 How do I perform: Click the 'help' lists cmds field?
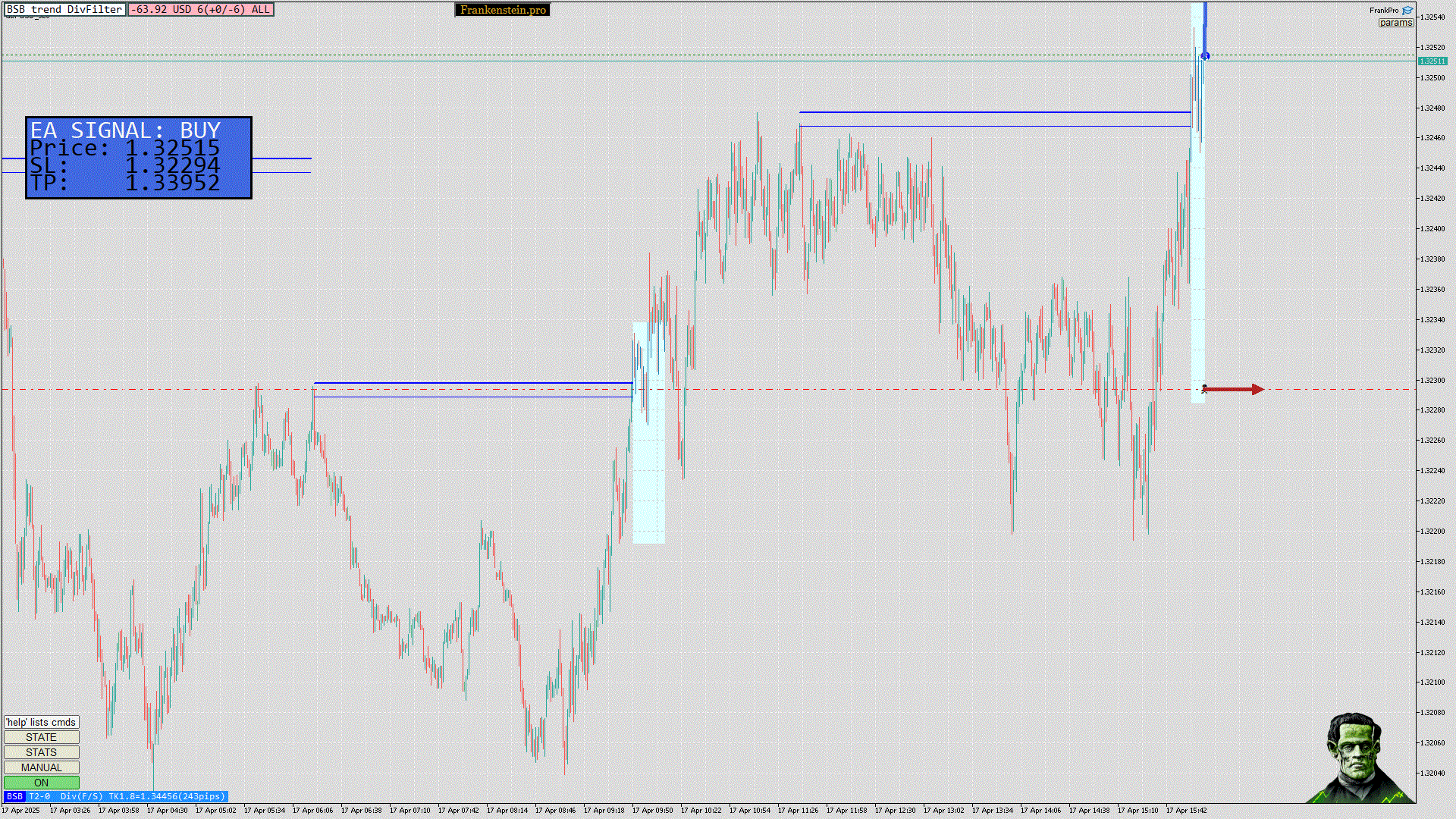click(42, 722)
